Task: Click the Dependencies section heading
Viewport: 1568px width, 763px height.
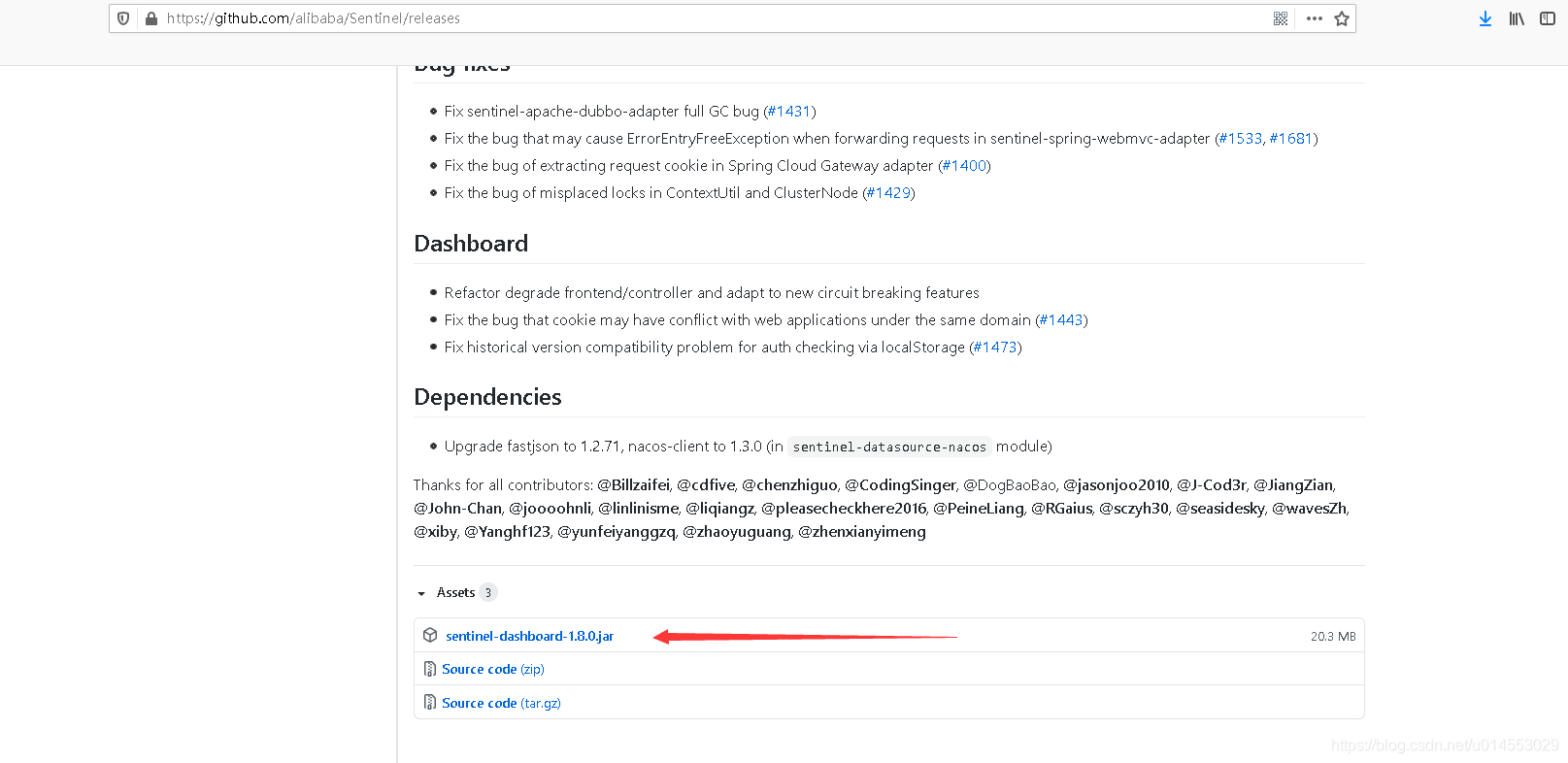Action: [487, 397]
